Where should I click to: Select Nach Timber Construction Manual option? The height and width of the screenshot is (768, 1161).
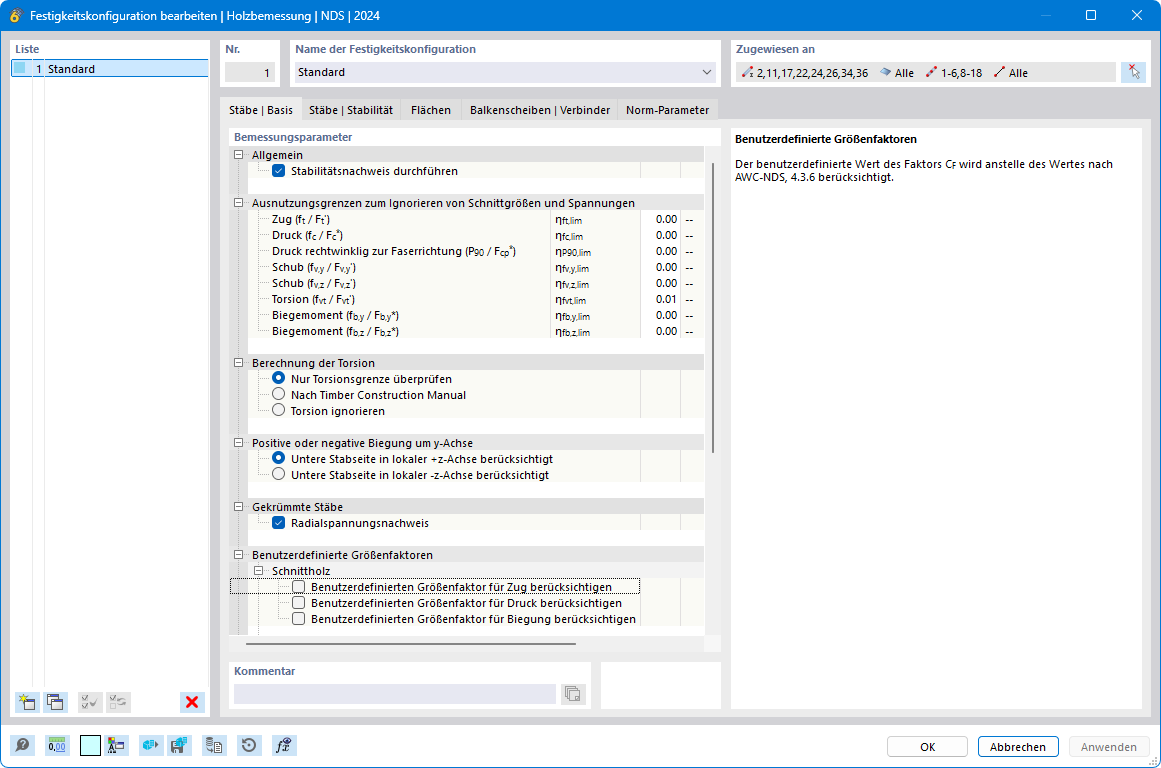click(278, 394)
